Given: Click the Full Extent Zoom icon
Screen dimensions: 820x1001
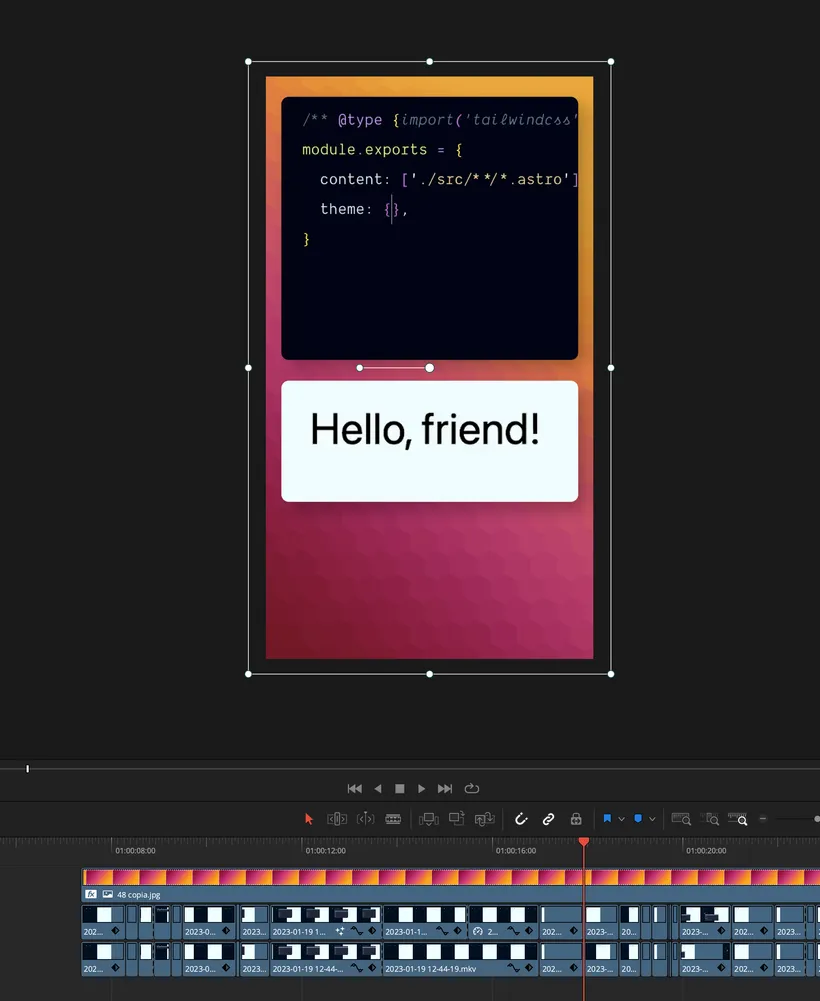Looking at the screenshot, I should [x=681, y=819].
